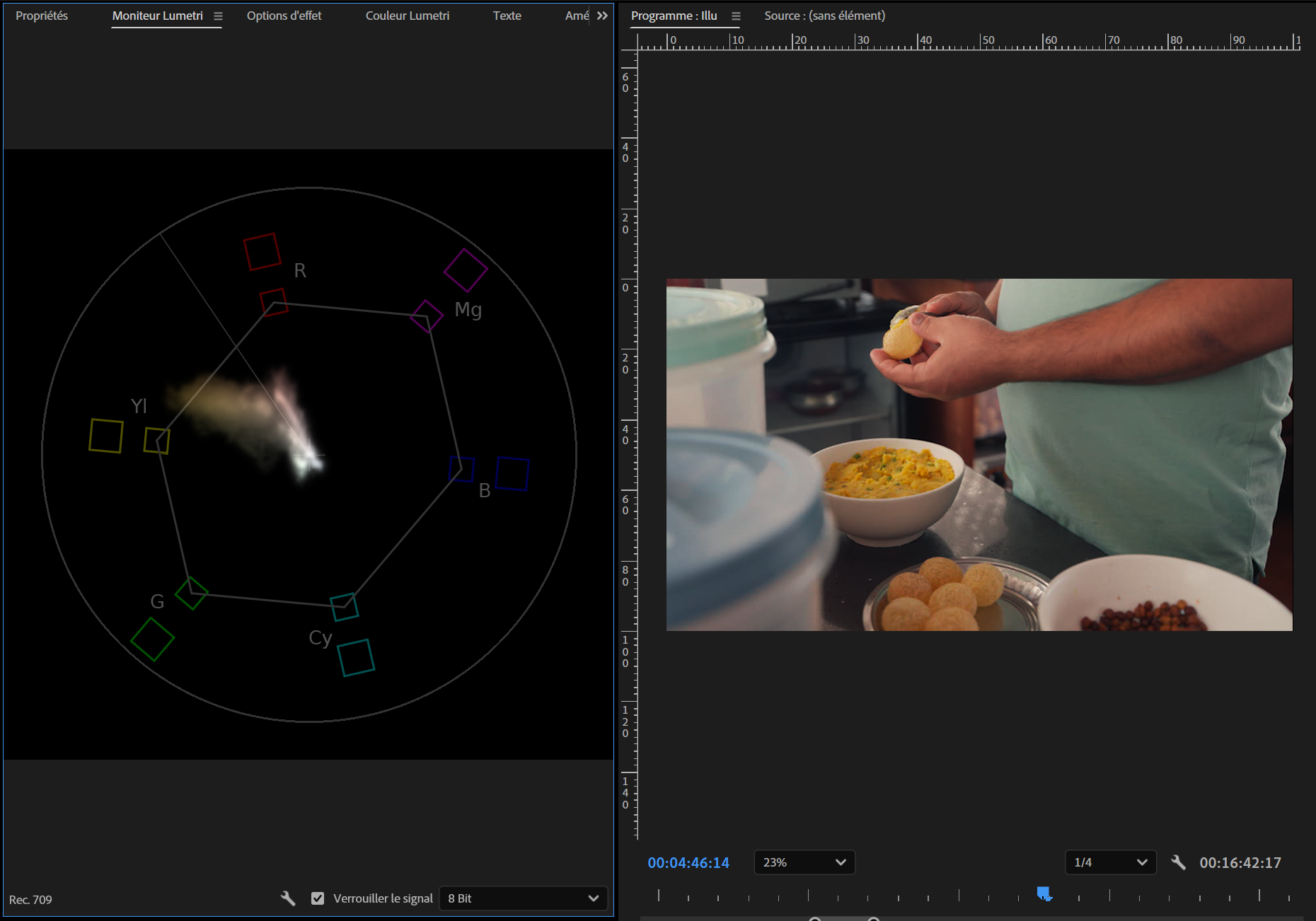Open the Moniteur Lumetri panel menu icon
This screenshot has height=921, width=1316.
tap(218, 16)
